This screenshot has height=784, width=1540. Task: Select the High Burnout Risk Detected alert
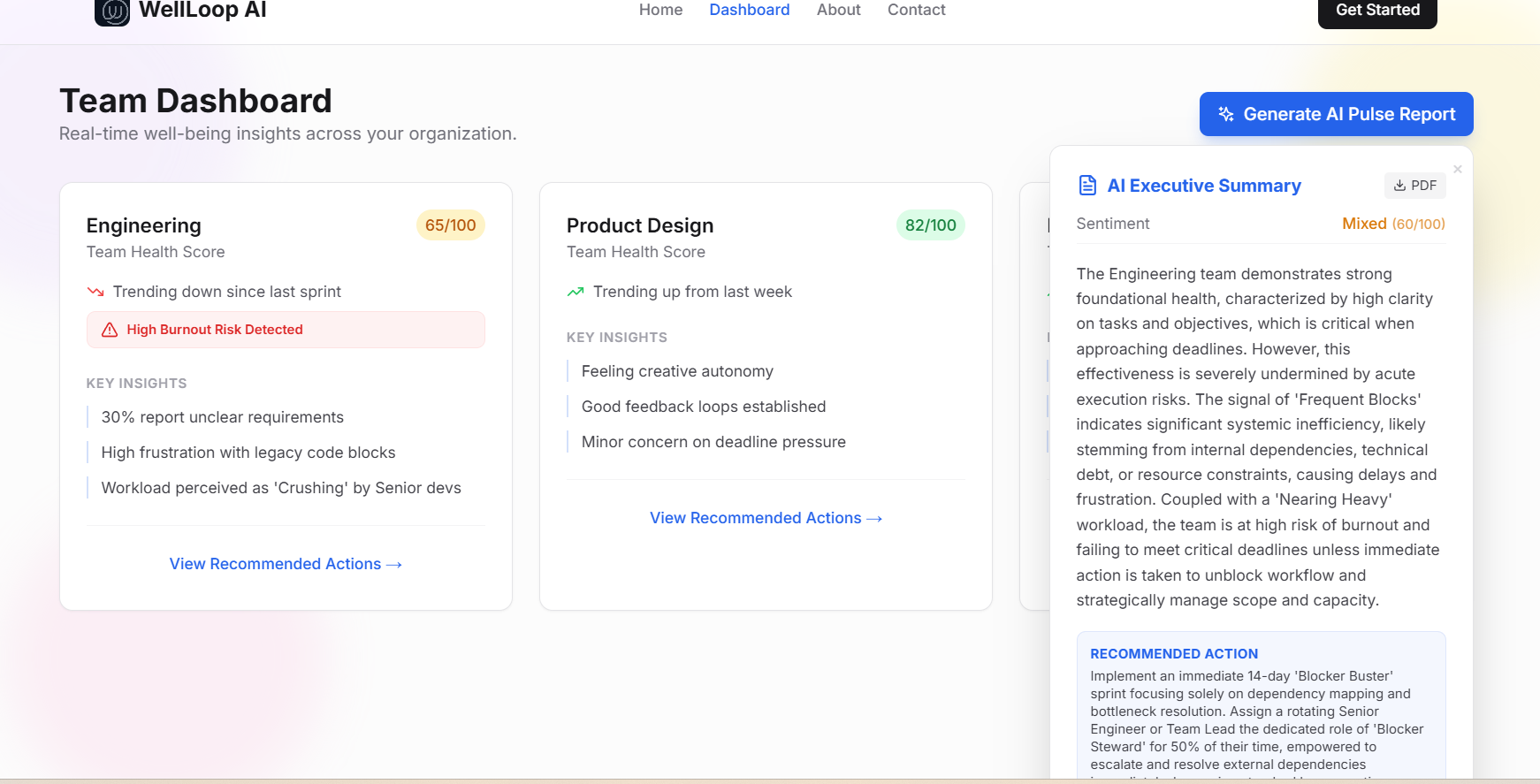286,330
